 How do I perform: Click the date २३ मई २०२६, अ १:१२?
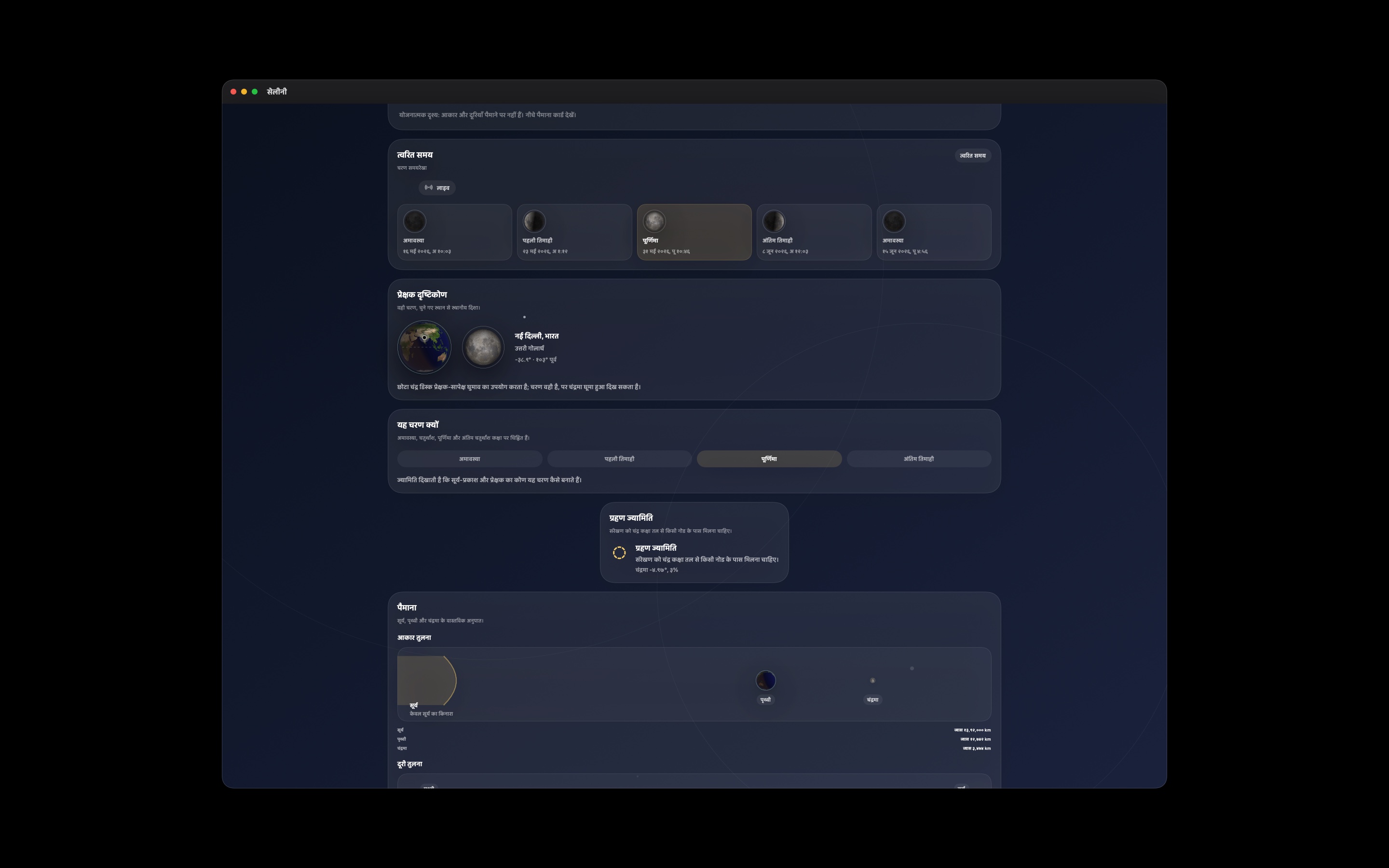545,251
